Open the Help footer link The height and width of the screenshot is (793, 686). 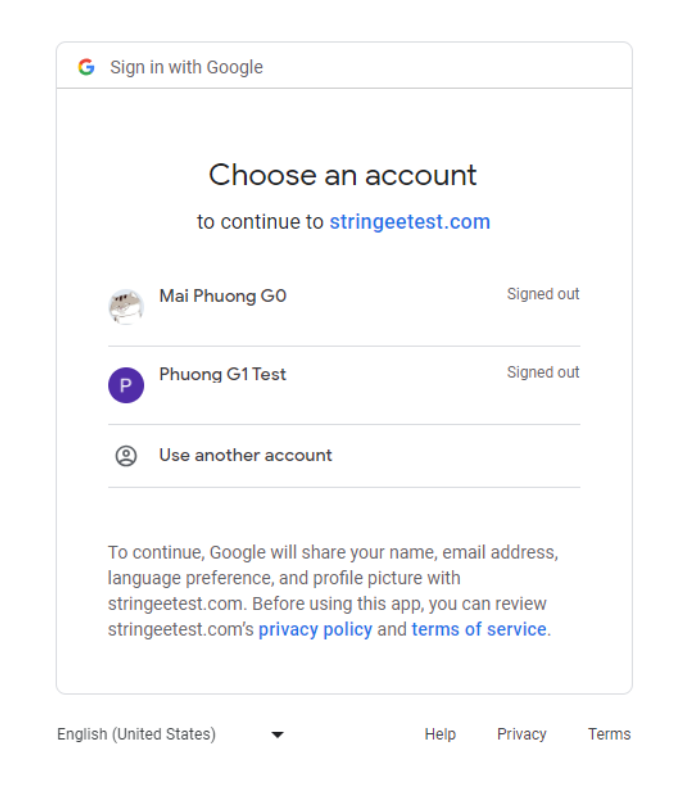point(440,734)
